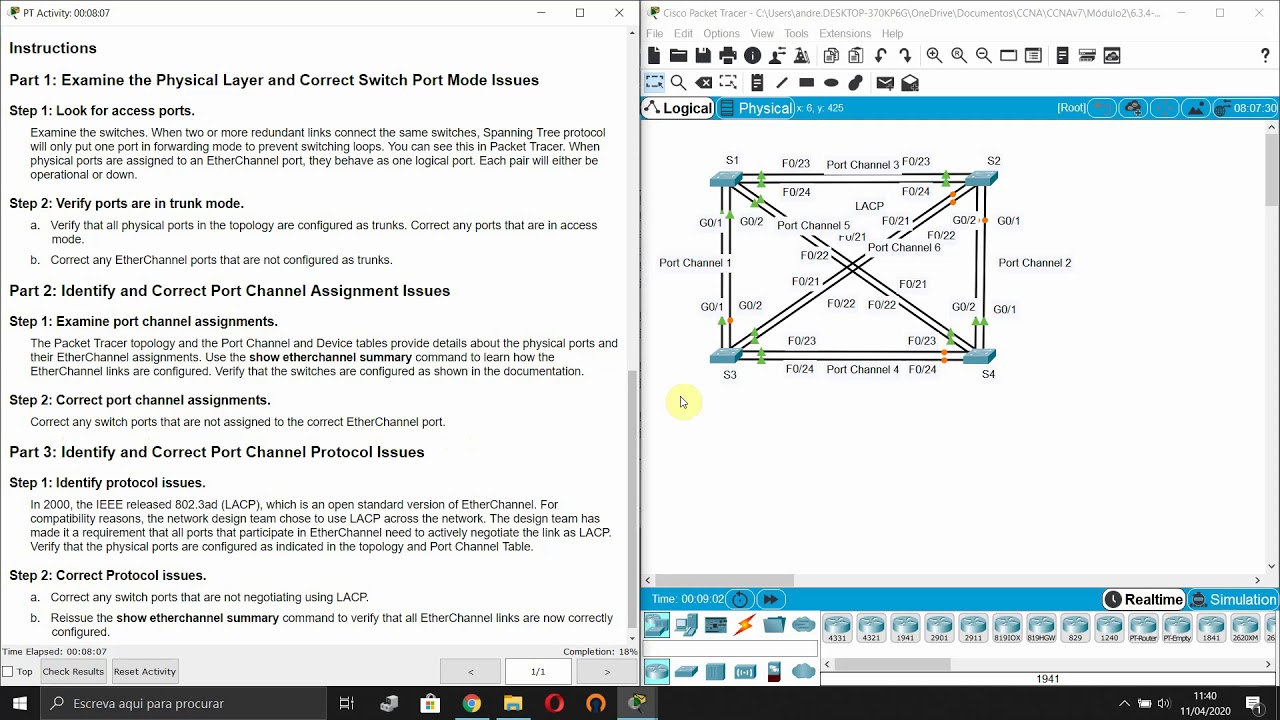Click the Check Results button
Viewport: 1280px width, 720px height.
[x=73, y=672]
